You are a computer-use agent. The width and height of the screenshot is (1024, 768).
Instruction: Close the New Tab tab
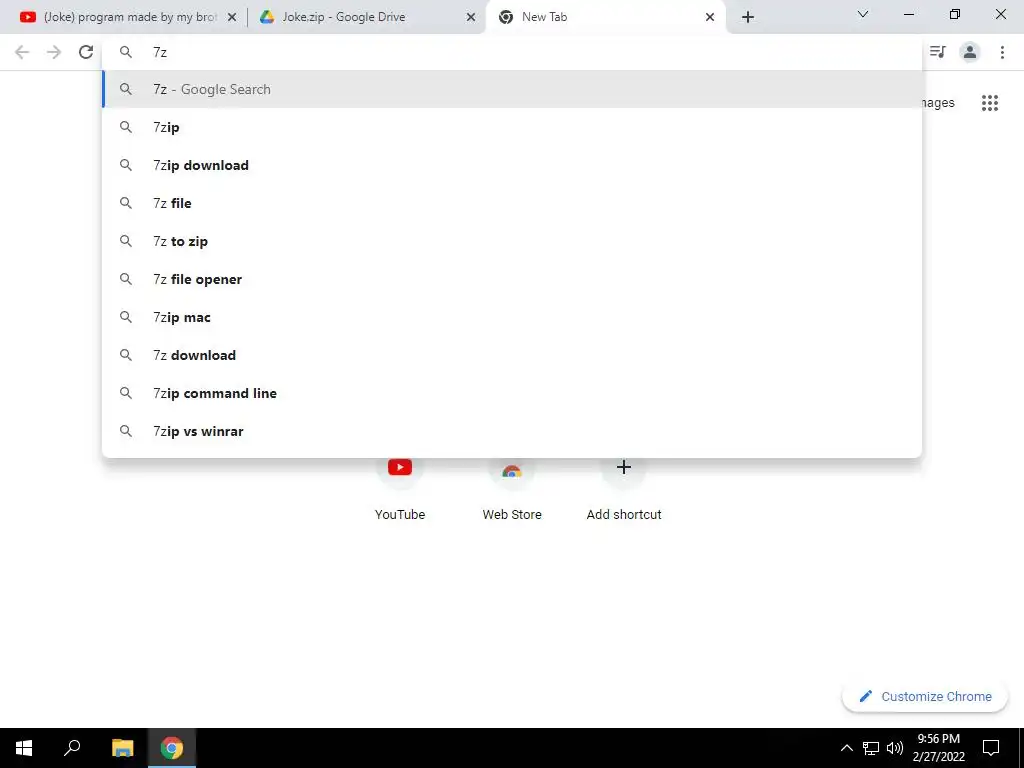tap(710, 18)
